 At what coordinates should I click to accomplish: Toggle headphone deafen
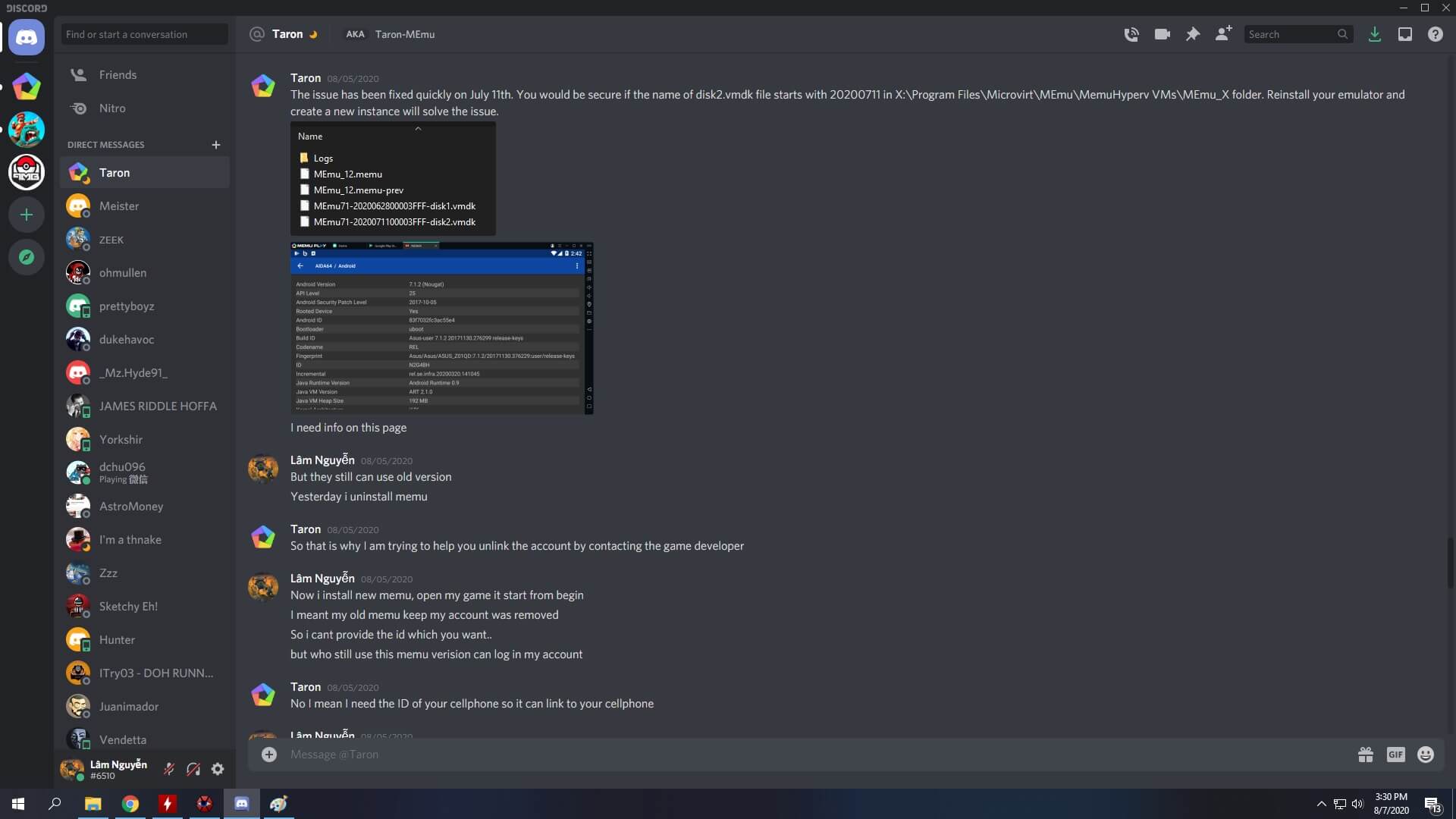[193, 769]
